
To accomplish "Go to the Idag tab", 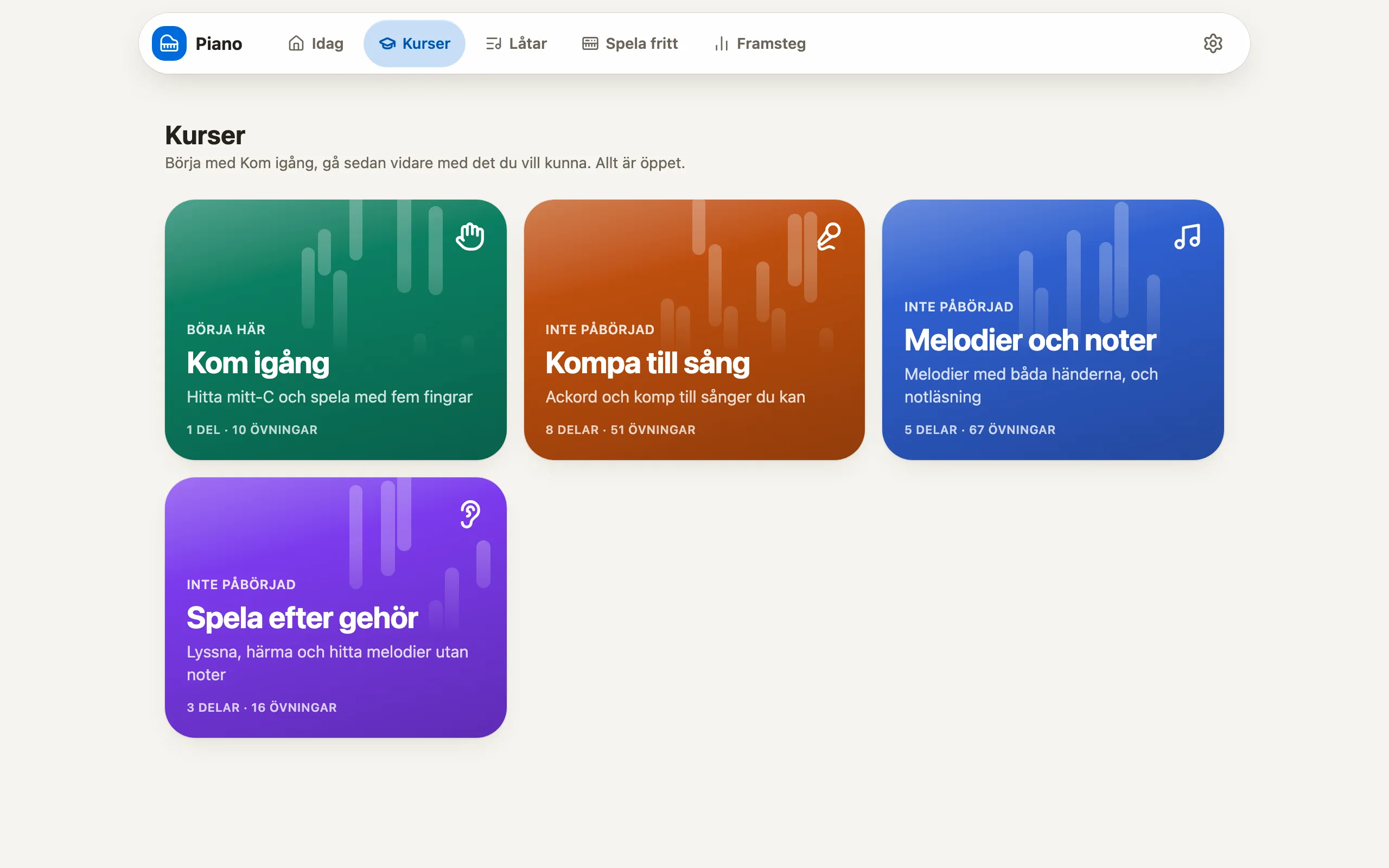I will (x=316, y=43).
